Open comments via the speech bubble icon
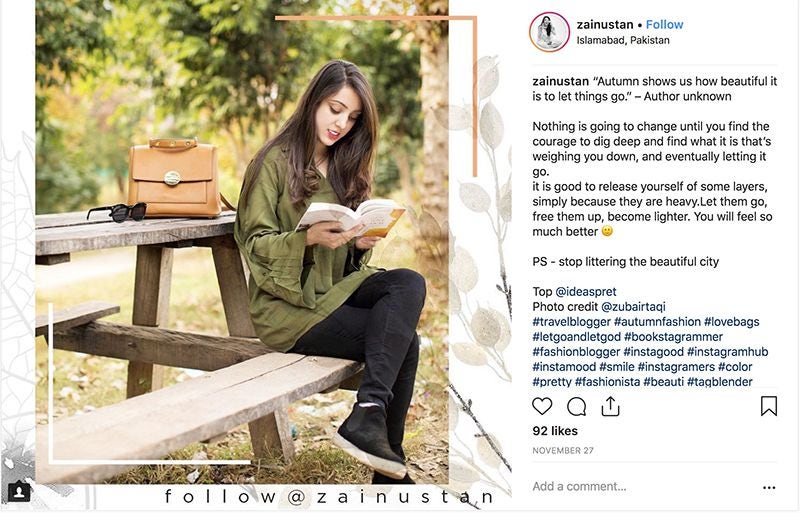 pos(576,407)
